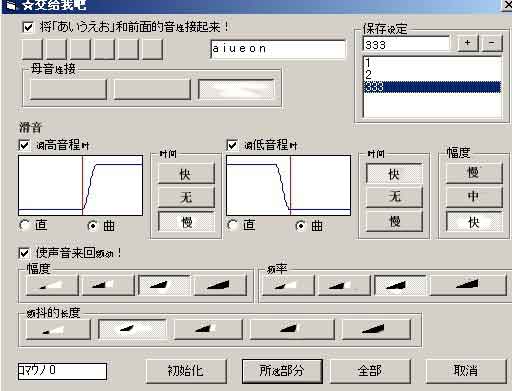Select highlighted preset 333 in list
Image resolution: width=512 pixels, height=391 pixels.
point(432,87)
